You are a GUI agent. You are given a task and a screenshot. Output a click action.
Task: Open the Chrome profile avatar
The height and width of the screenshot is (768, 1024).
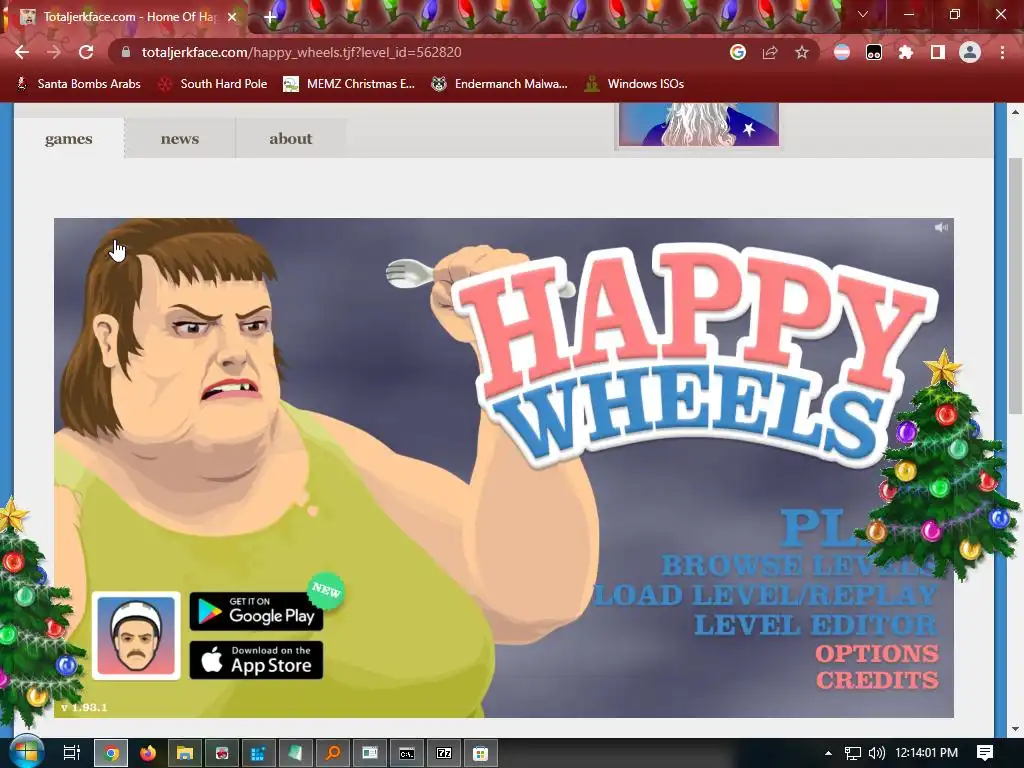(970, 52)
